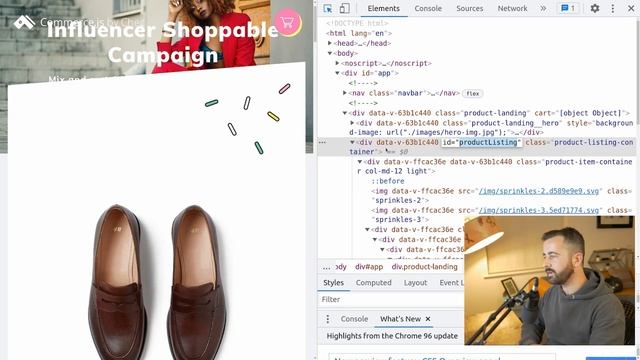Click into the Styles Filter field
Screen dimensions: 640x360
pyautogui.click(x=392, y=299)
